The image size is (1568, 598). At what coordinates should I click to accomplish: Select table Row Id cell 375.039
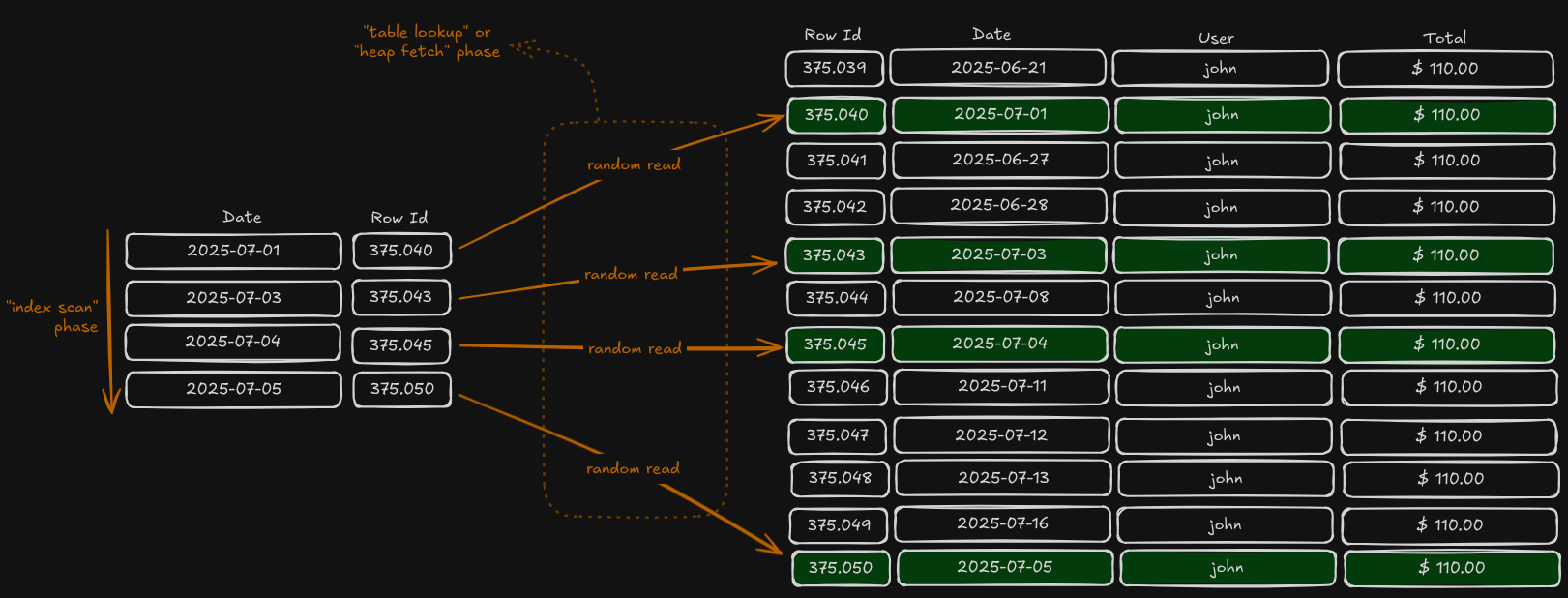[835, 68]
